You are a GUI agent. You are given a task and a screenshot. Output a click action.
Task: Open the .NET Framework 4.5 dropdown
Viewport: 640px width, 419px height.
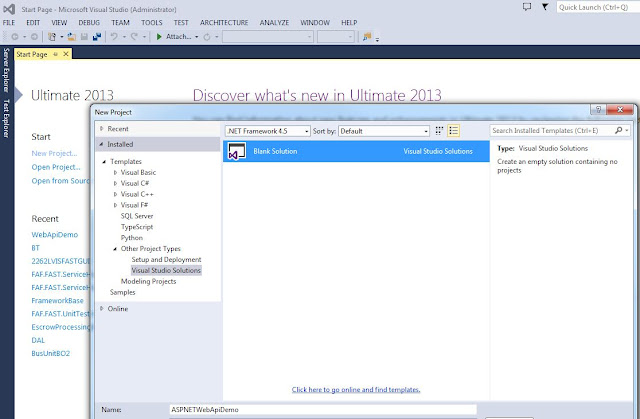point(268,131)
